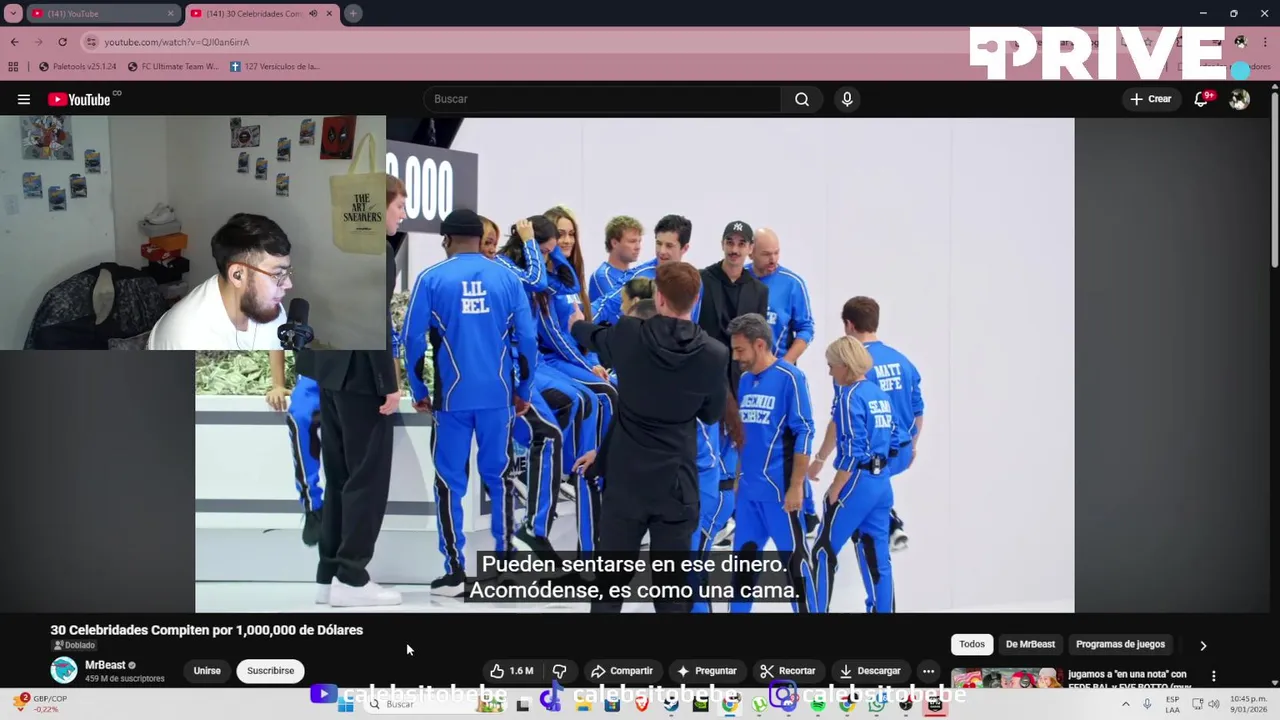
Task: Open YouTube notifications bell
Action: pyautogui.click(x=1201, y=99)
